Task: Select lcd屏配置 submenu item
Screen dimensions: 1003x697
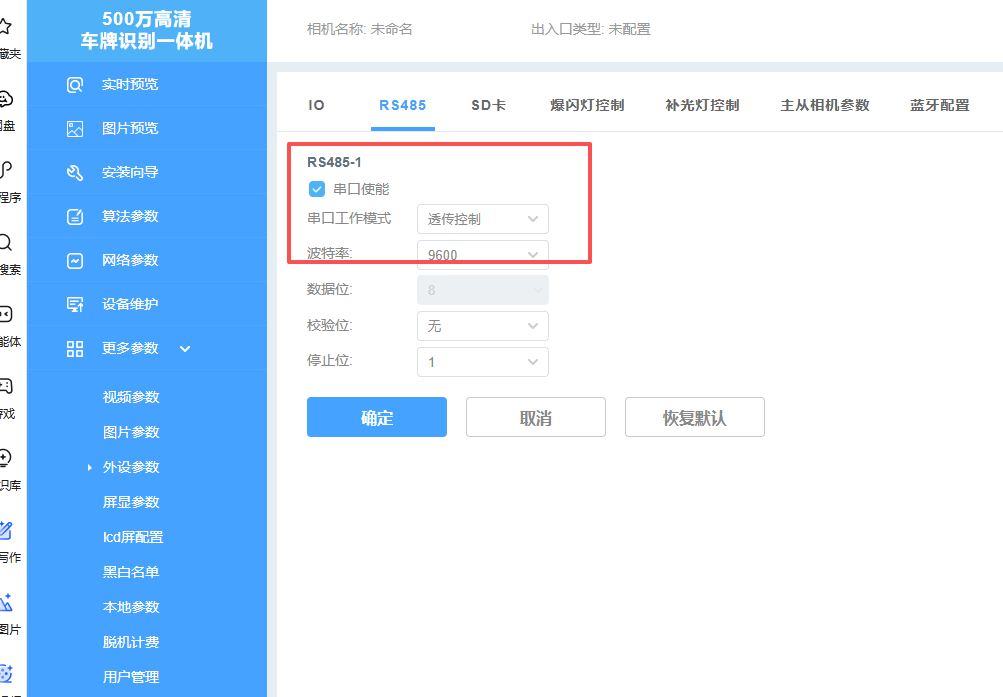Action: pyautogui.click(x=133, y=538)
